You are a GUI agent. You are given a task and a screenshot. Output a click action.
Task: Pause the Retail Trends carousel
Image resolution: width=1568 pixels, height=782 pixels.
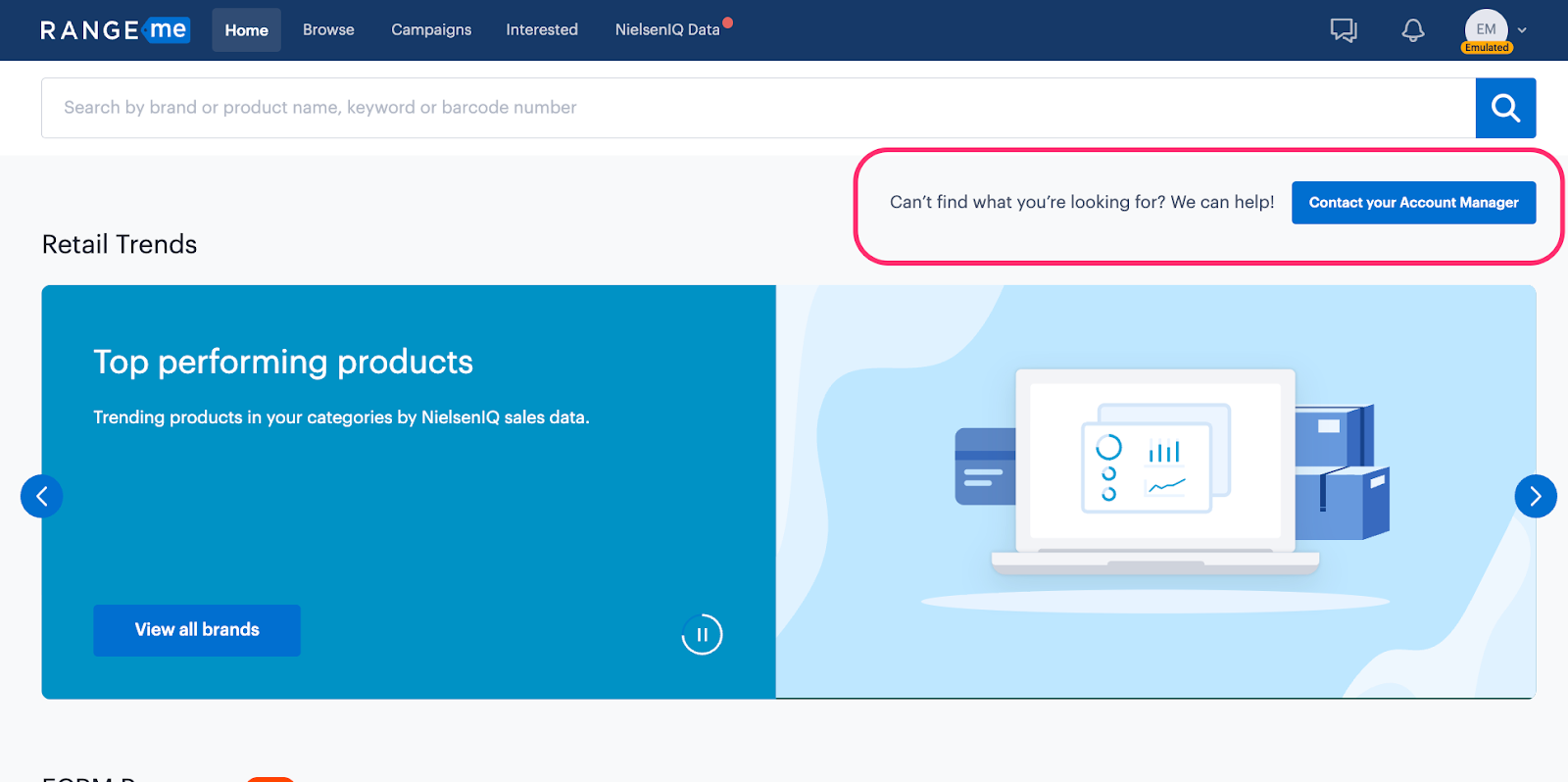coord(702,635)
